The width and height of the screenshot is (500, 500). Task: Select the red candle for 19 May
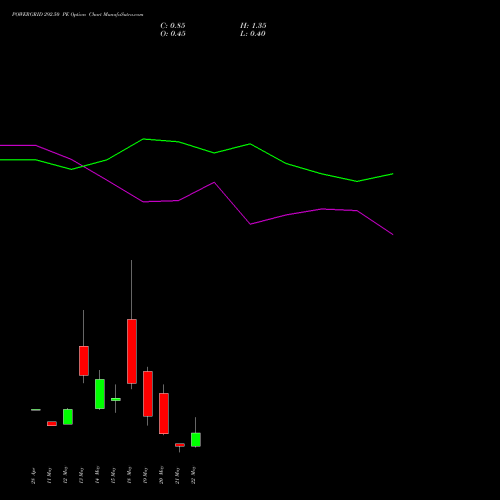148,394
